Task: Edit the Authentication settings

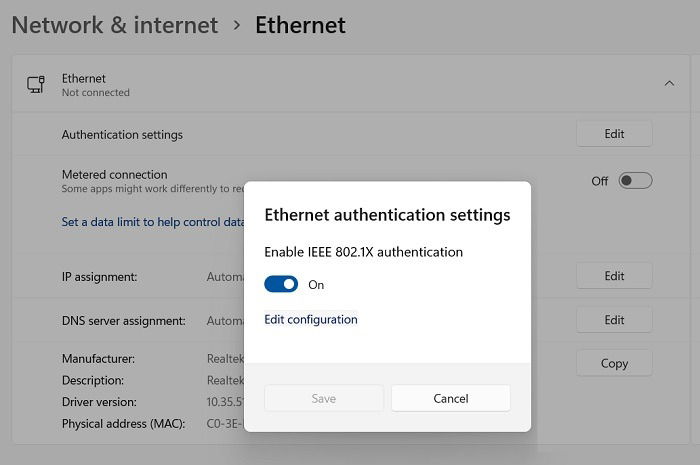Action: click(614, 134)
